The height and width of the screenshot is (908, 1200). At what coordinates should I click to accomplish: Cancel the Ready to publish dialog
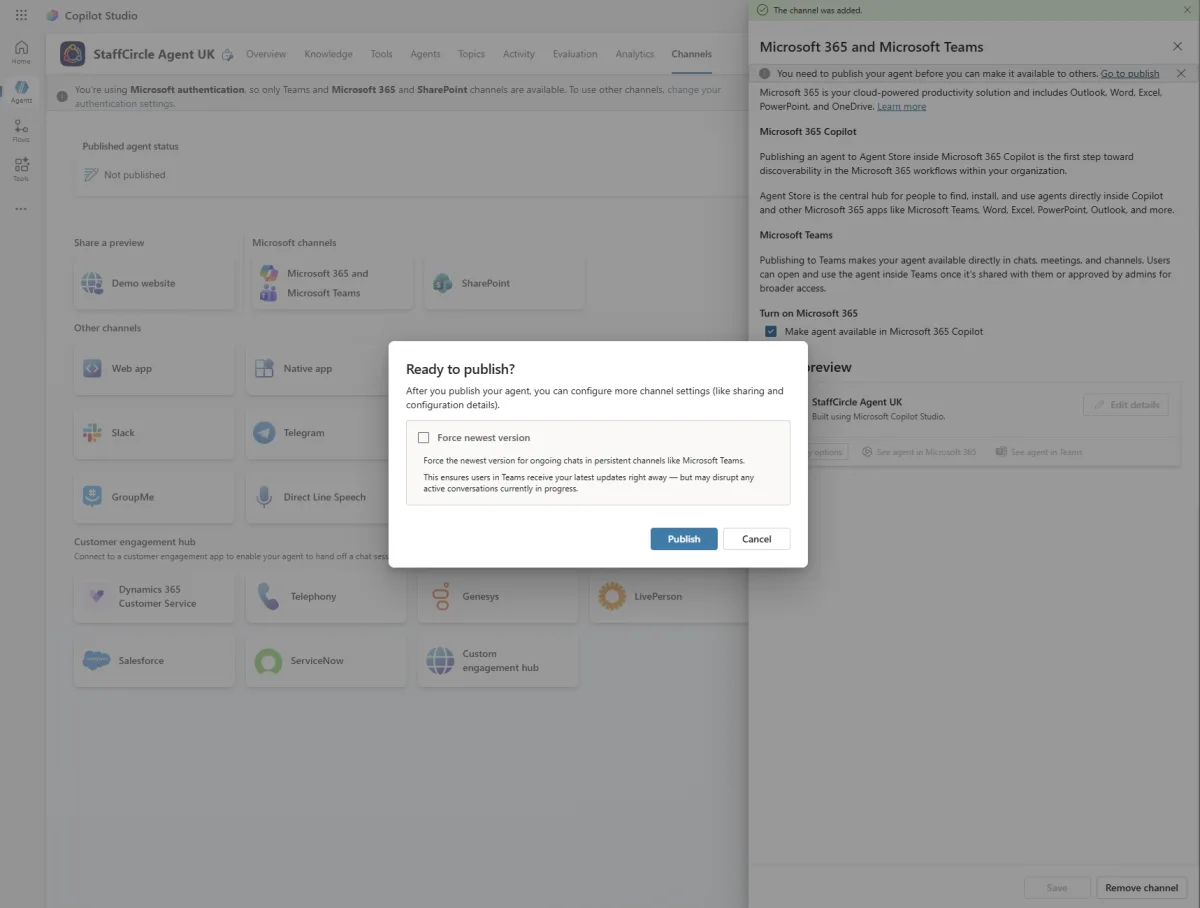click(x=757, y=539)
